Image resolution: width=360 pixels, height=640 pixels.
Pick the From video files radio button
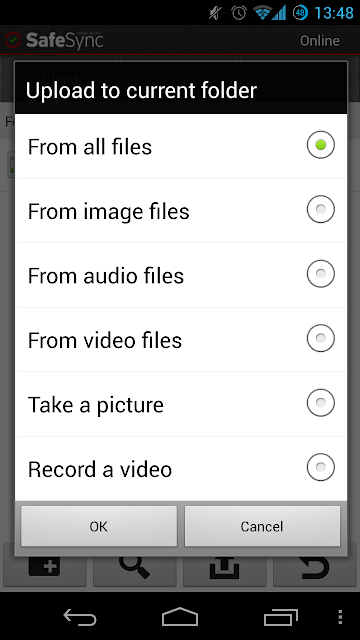320,338
